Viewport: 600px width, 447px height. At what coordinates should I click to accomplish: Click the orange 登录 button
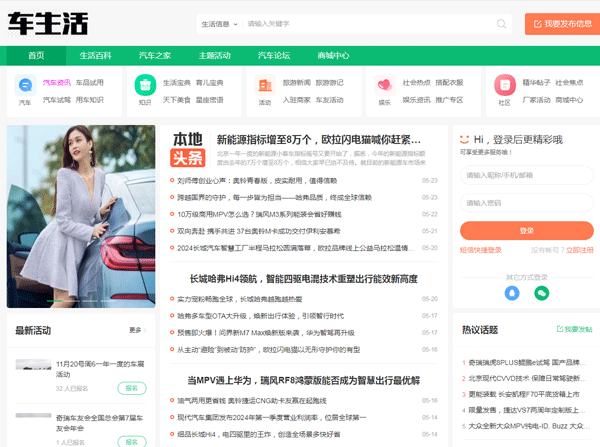pos(527,231)
